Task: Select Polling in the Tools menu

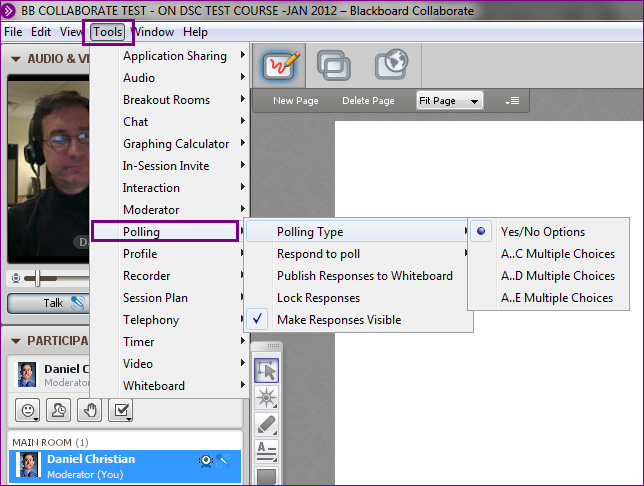Action: pos(165,232)
